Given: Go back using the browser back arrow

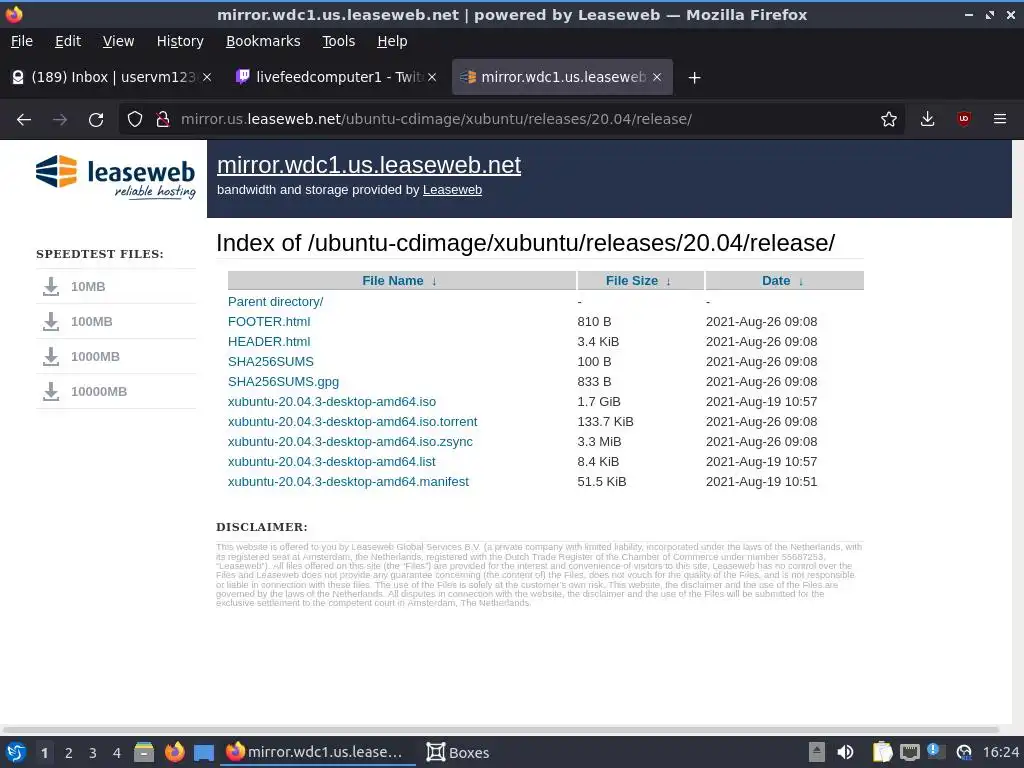Looking at the screenshot, I should [x=24, y=120].
